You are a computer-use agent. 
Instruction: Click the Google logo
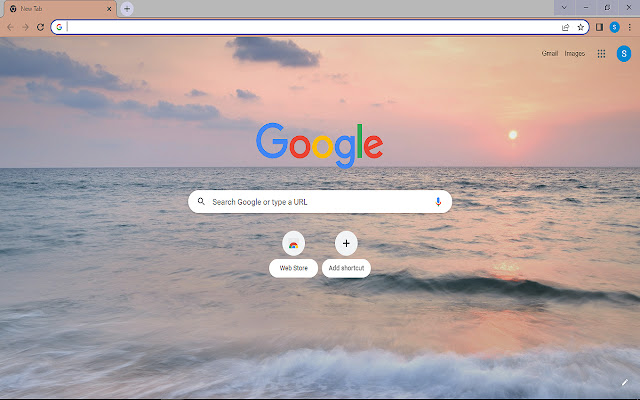tap(320, 145)
